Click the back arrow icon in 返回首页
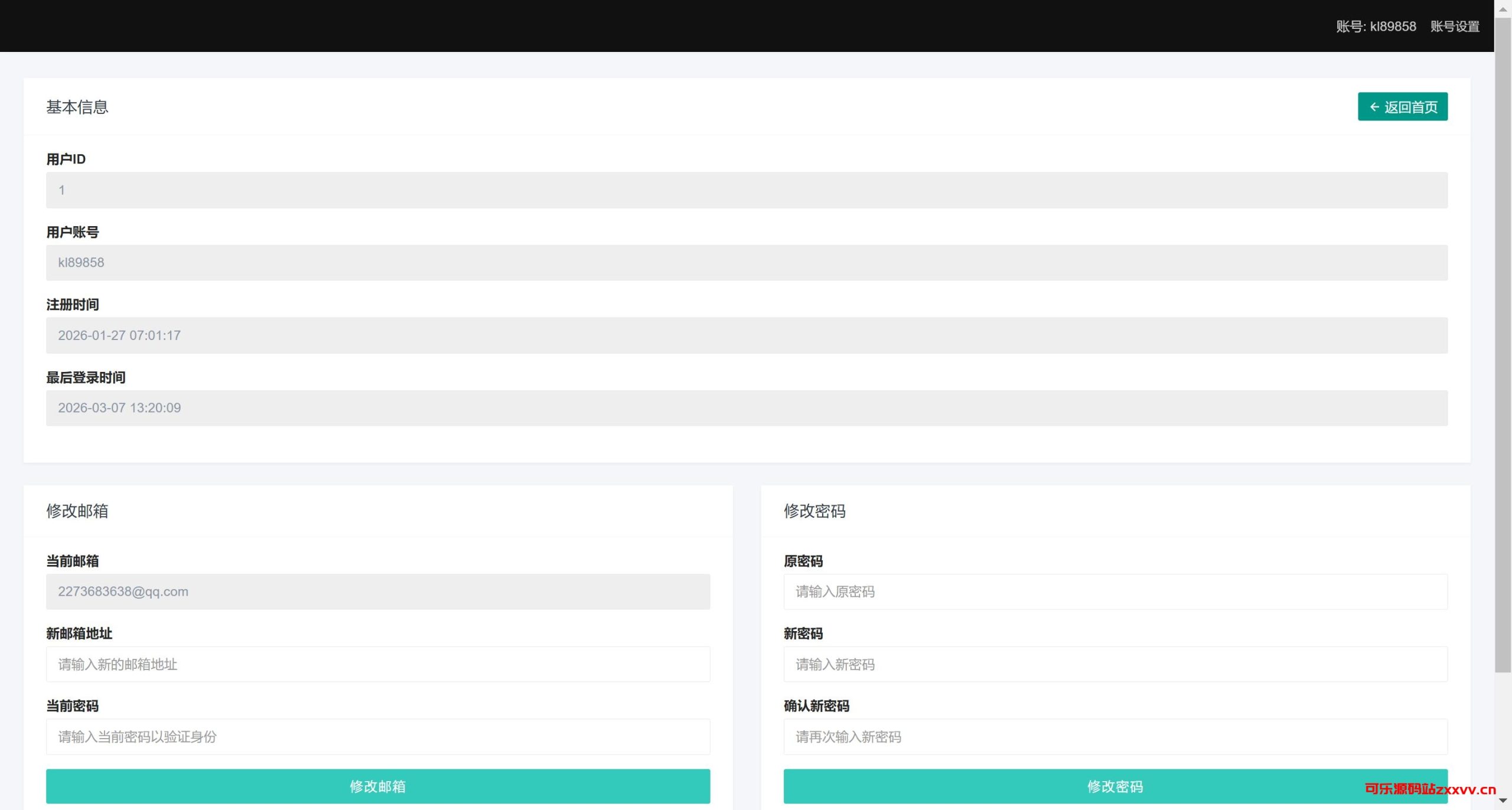Image resolution: width=1512 pixels, height=810 pixels. (x=1374, y=107)
